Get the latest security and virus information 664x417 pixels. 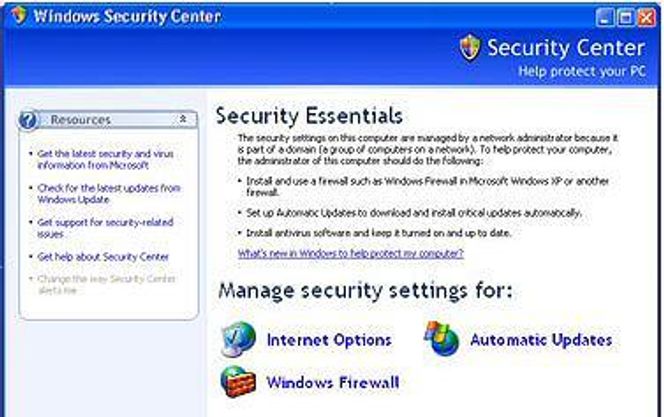click(105, 159)
